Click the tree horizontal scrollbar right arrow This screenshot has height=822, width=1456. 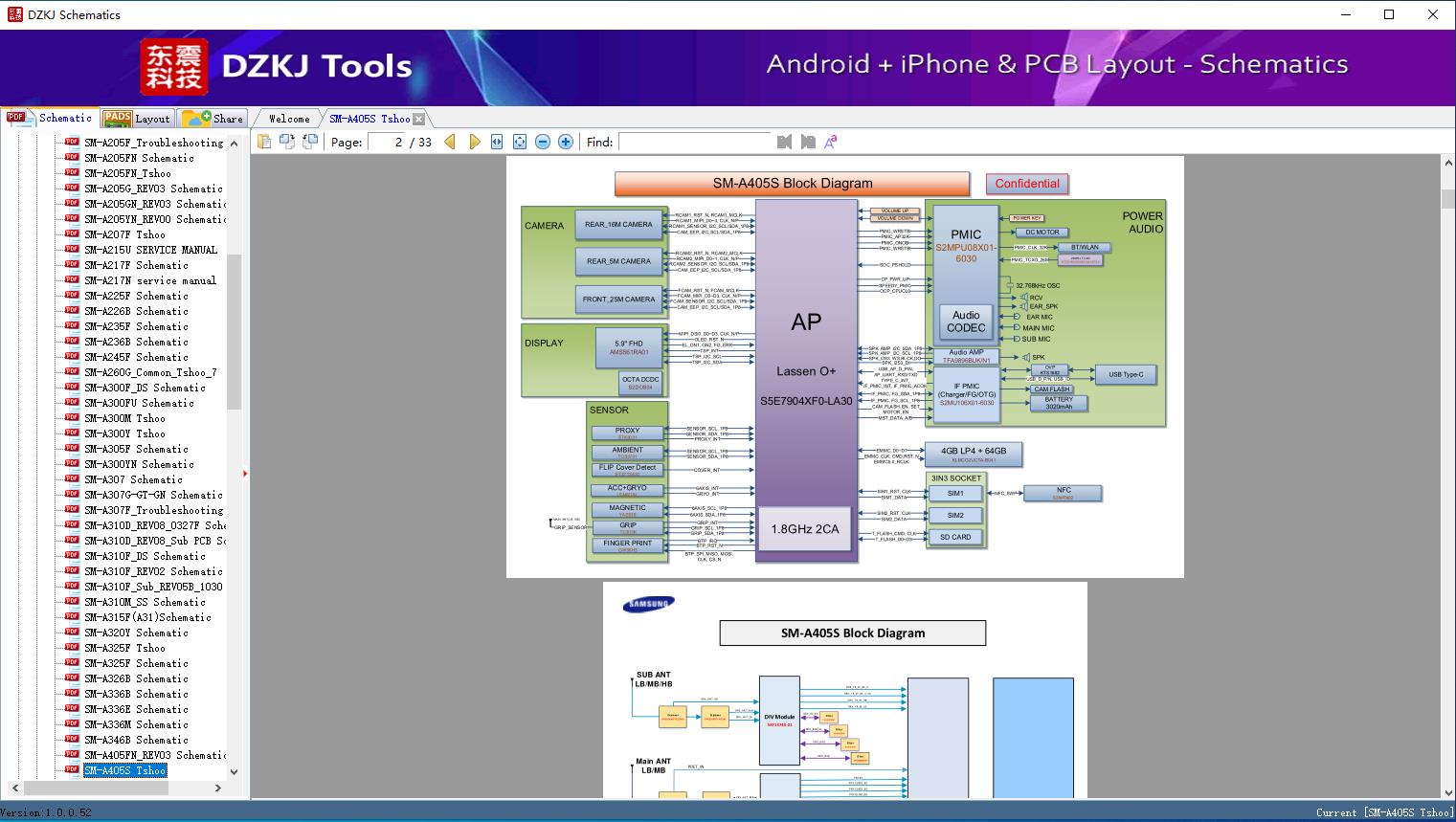tap(218, 788)
